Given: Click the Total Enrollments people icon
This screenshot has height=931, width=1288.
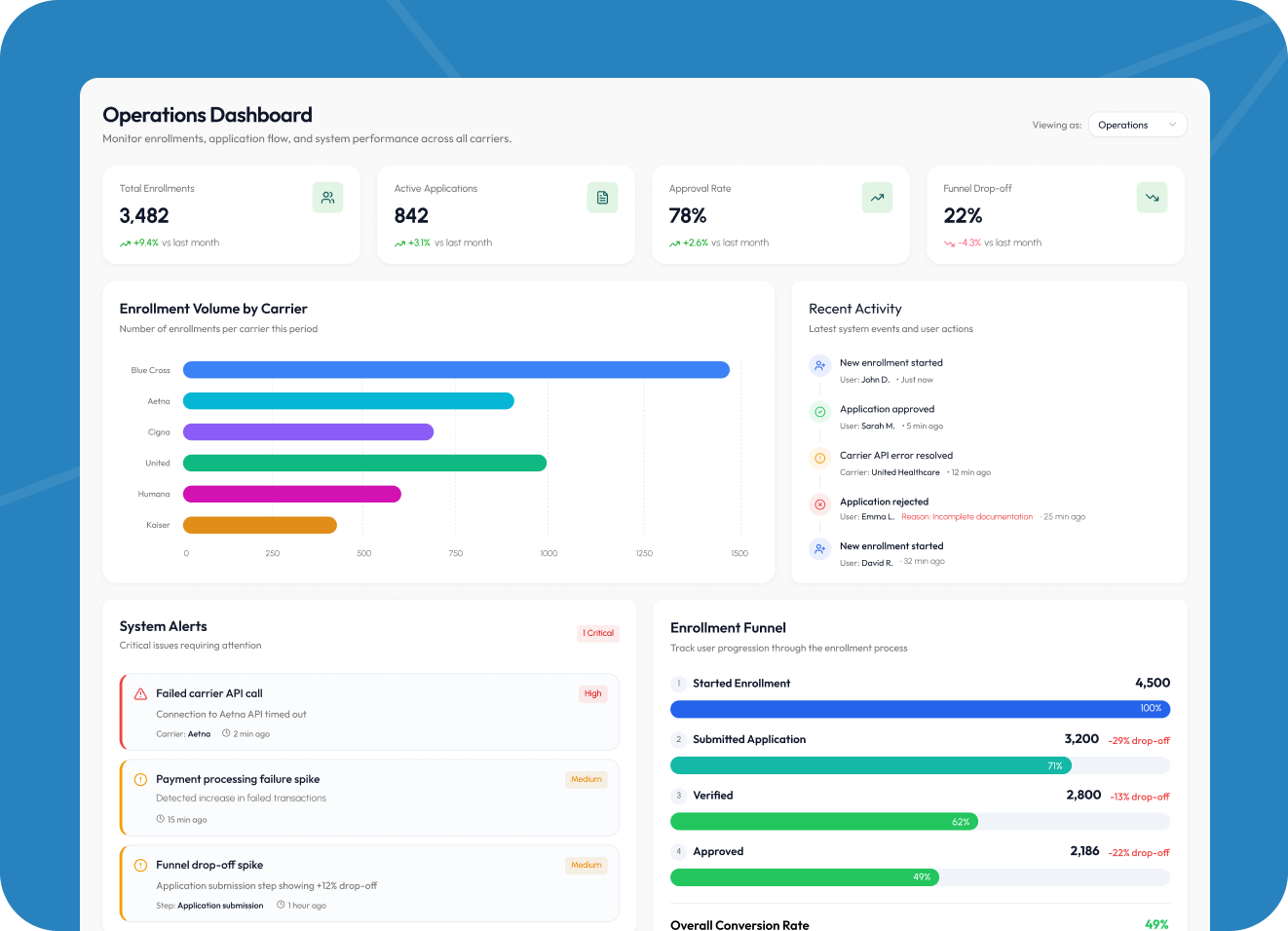Looking at the screenshot, I should click(328, 198).
